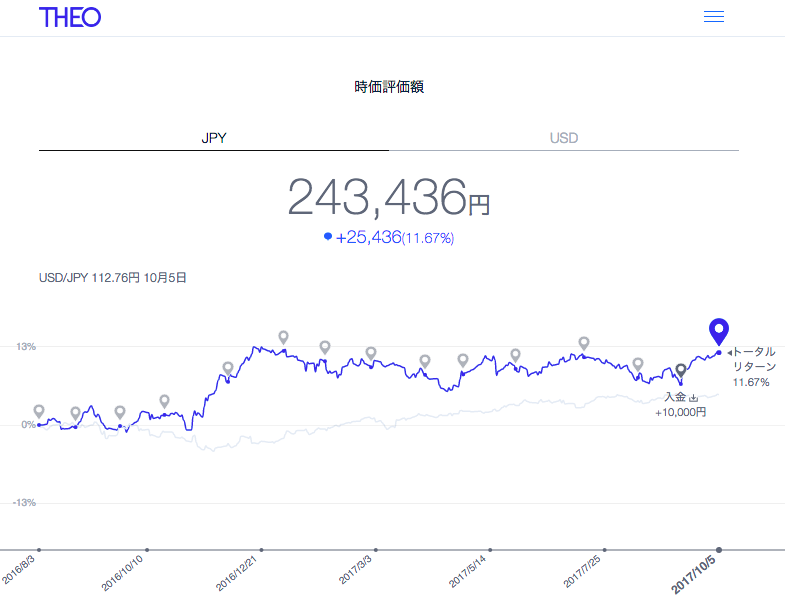Select the highest gray pin above the chart peak
Viewport: 785px width, 602px height.
coord(283,337)
